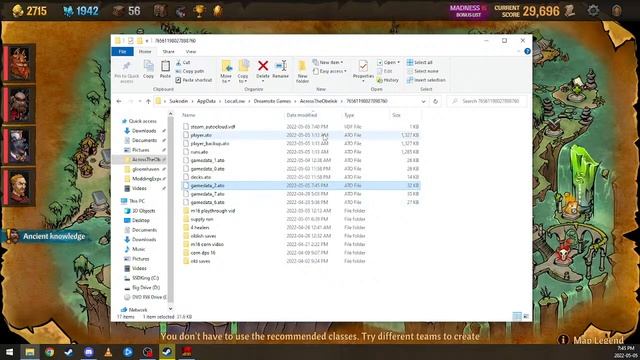Click the Delete red X icon

263,66
